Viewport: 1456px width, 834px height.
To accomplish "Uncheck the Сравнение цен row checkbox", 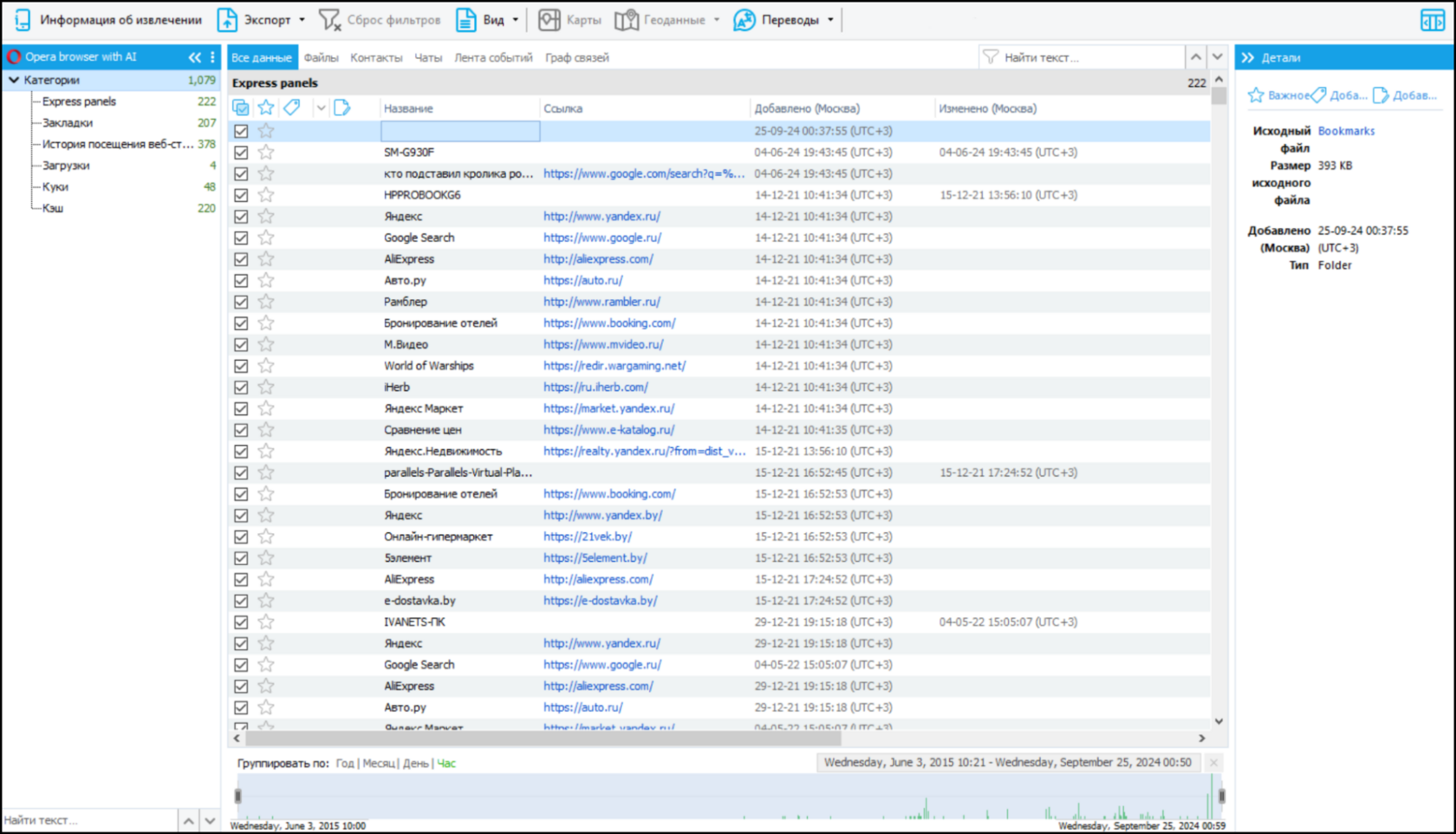I will coord(241,430).
